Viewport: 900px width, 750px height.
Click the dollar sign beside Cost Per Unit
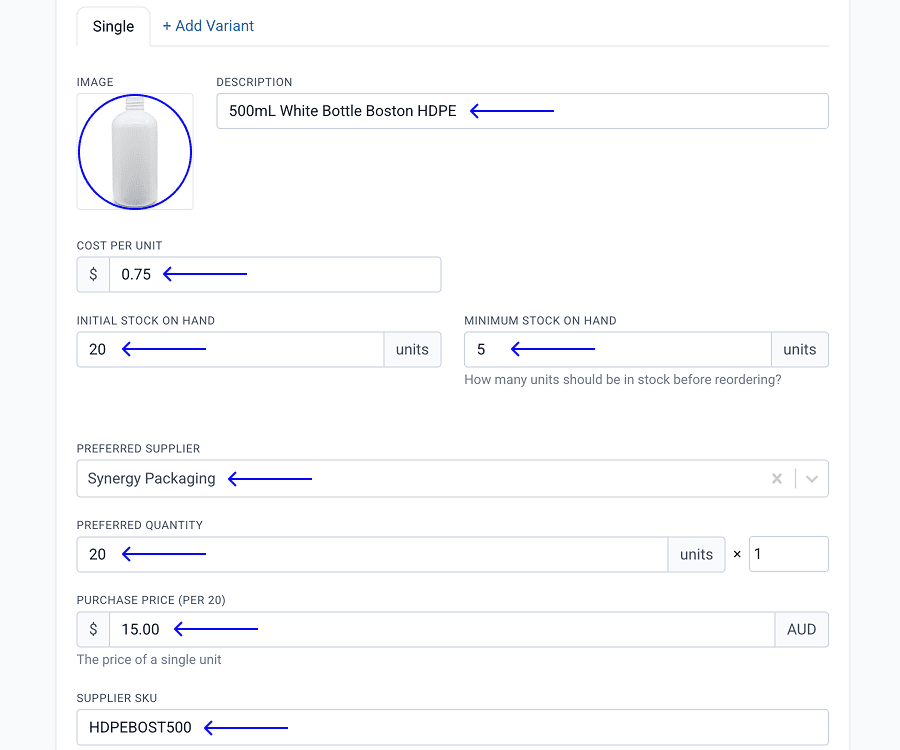click(93, 274)
